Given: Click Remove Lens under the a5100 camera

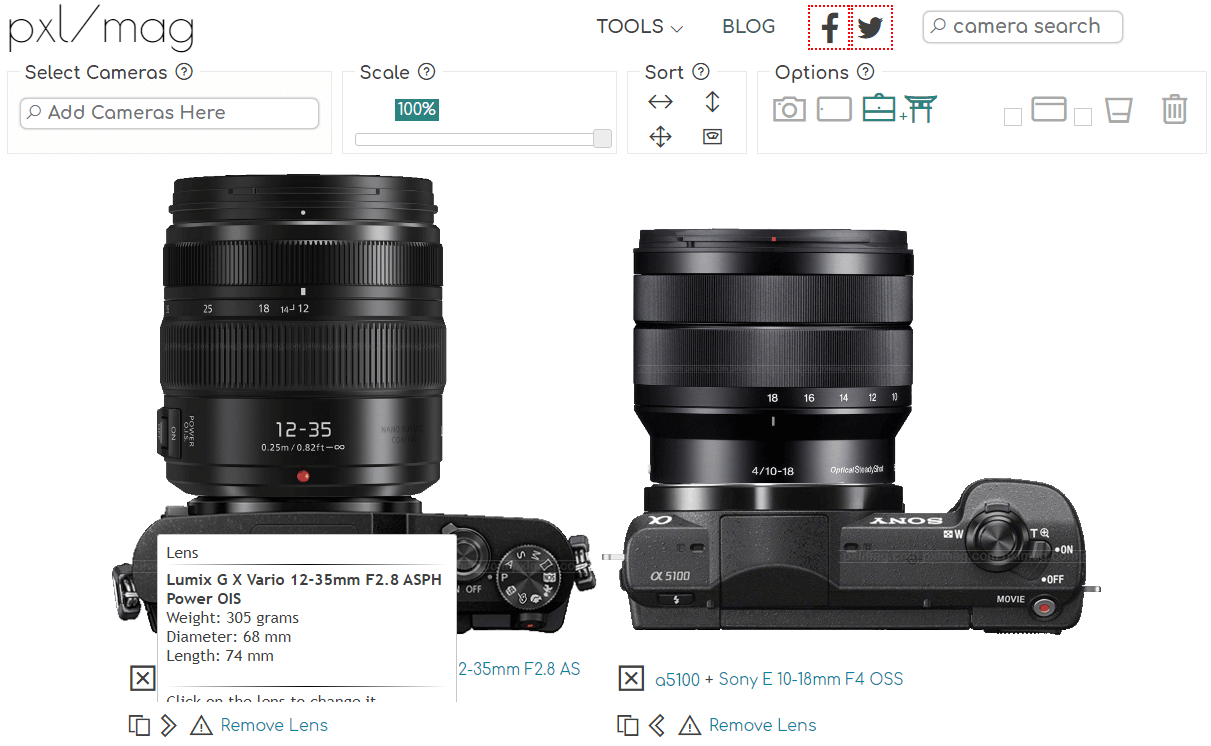Looking at the screenshot, I should 763,725.
